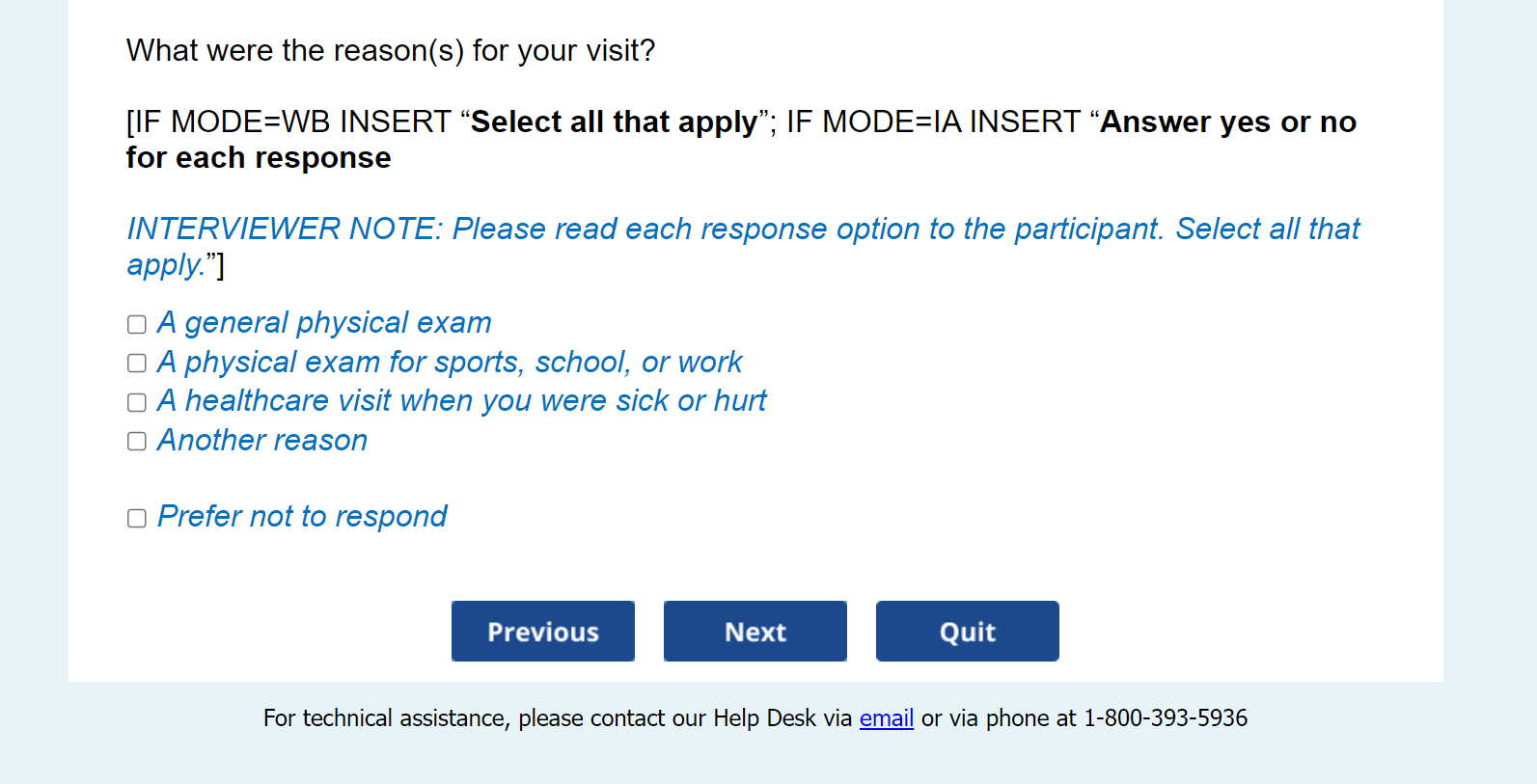Go back with the Previous button
The width and height of the screenshot is (1537, 784).
[x=542, y=632]
